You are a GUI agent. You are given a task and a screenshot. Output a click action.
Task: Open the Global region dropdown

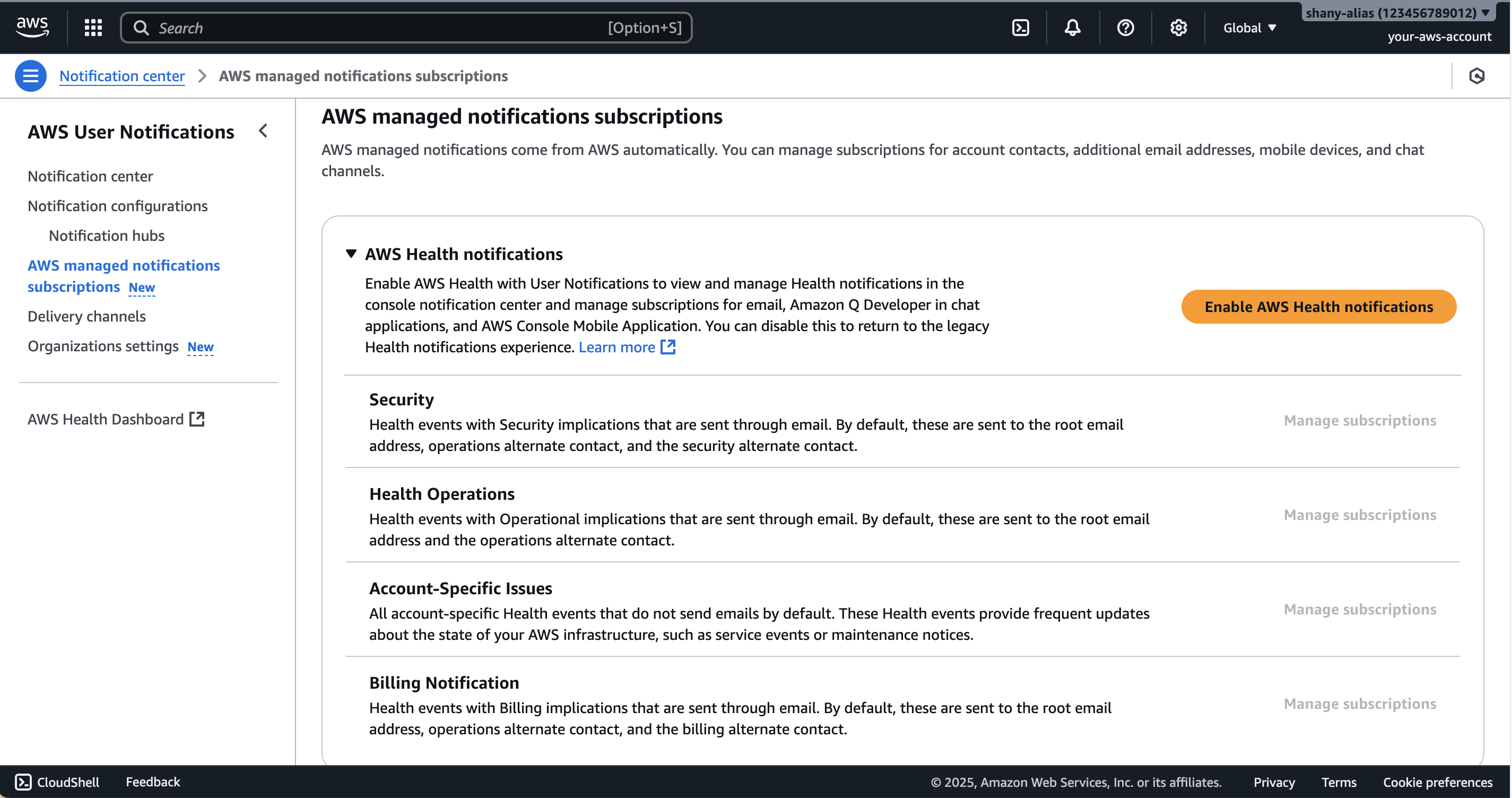[1248, 27]
